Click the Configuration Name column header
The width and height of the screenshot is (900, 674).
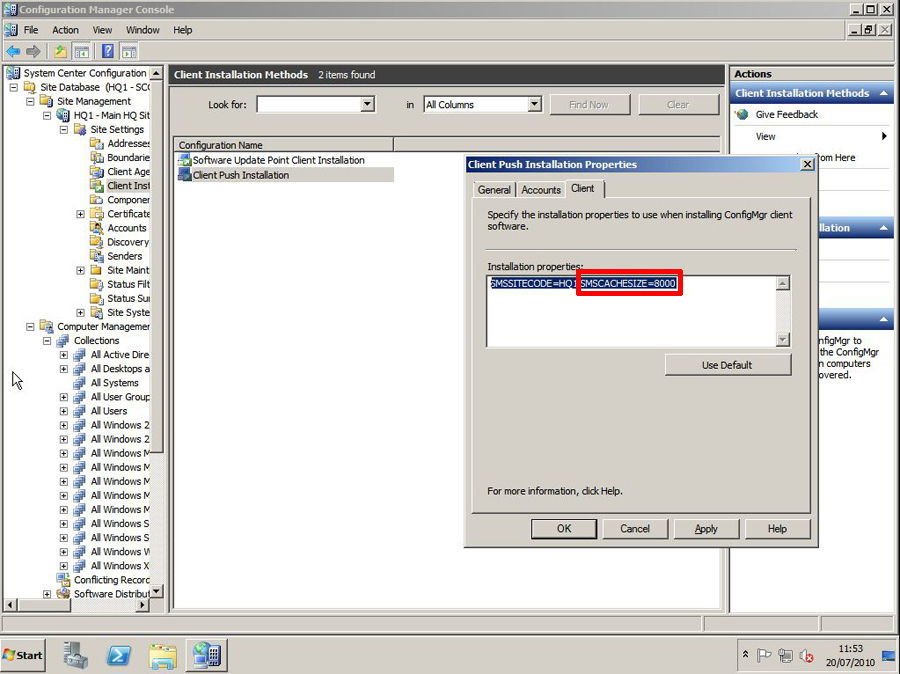[x=284, y=145]
